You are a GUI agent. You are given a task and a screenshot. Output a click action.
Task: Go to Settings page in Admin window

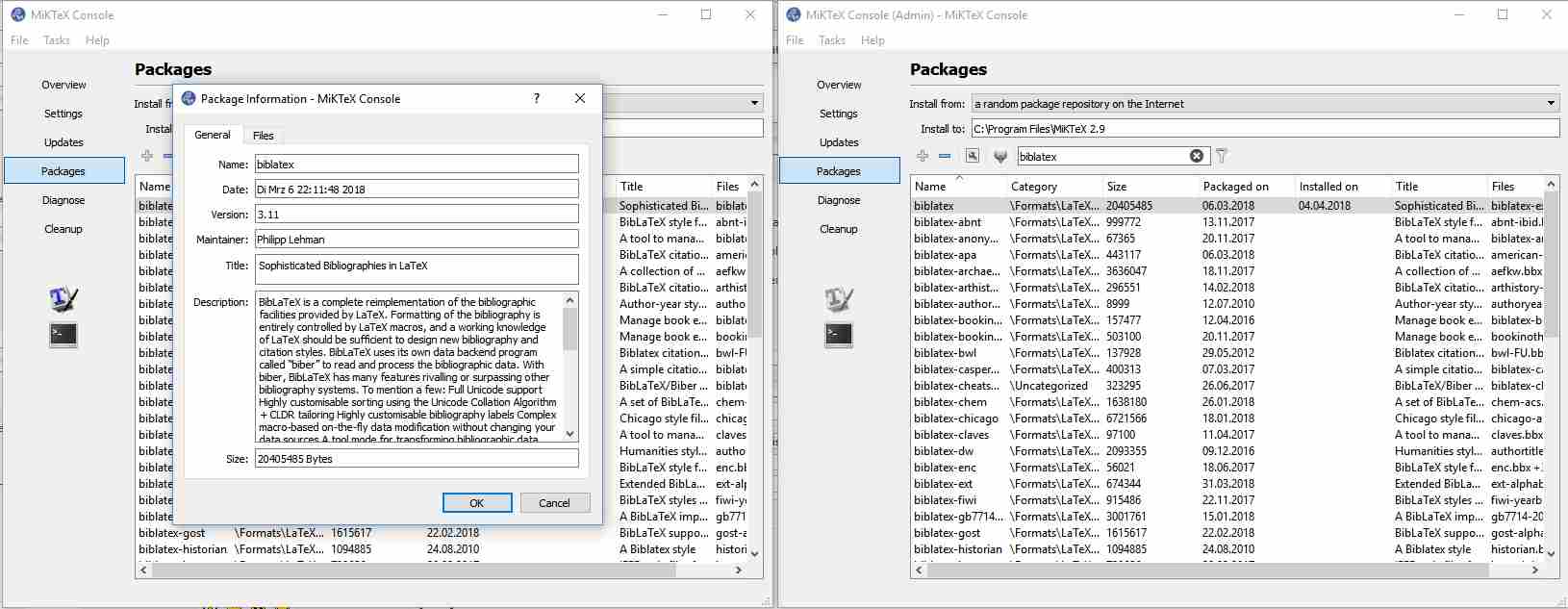pos(839,114)
